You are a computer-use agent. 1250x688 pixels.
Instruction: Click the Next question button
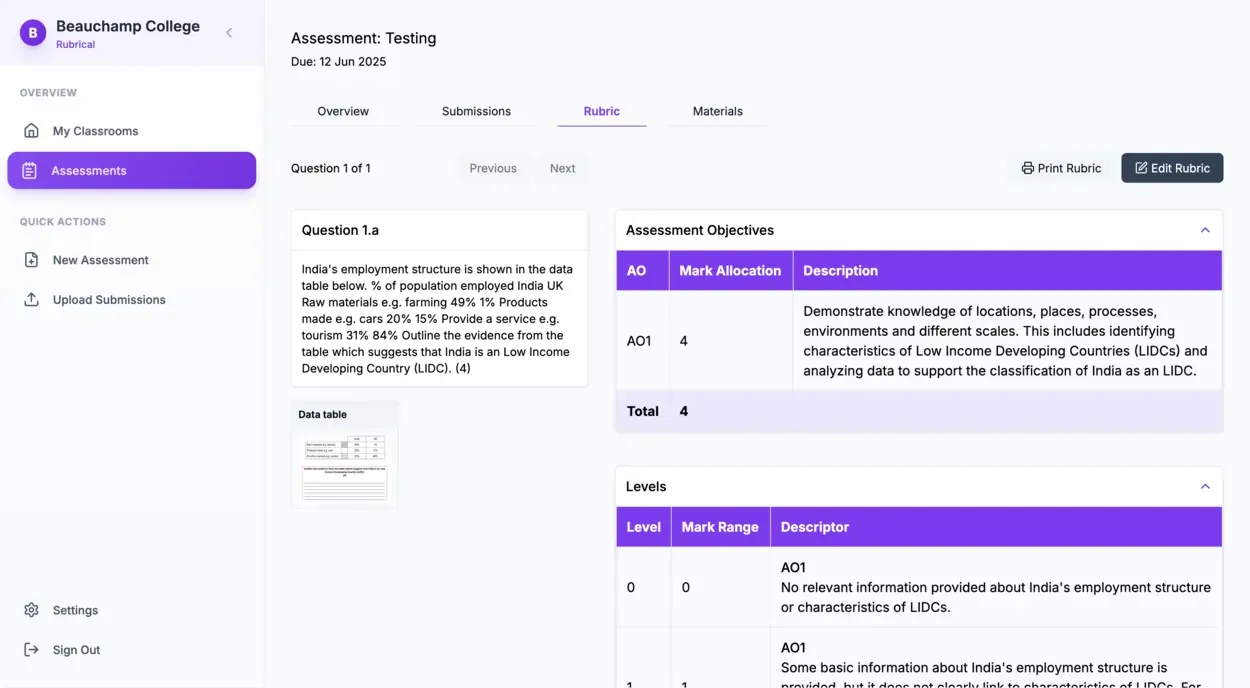562,167
